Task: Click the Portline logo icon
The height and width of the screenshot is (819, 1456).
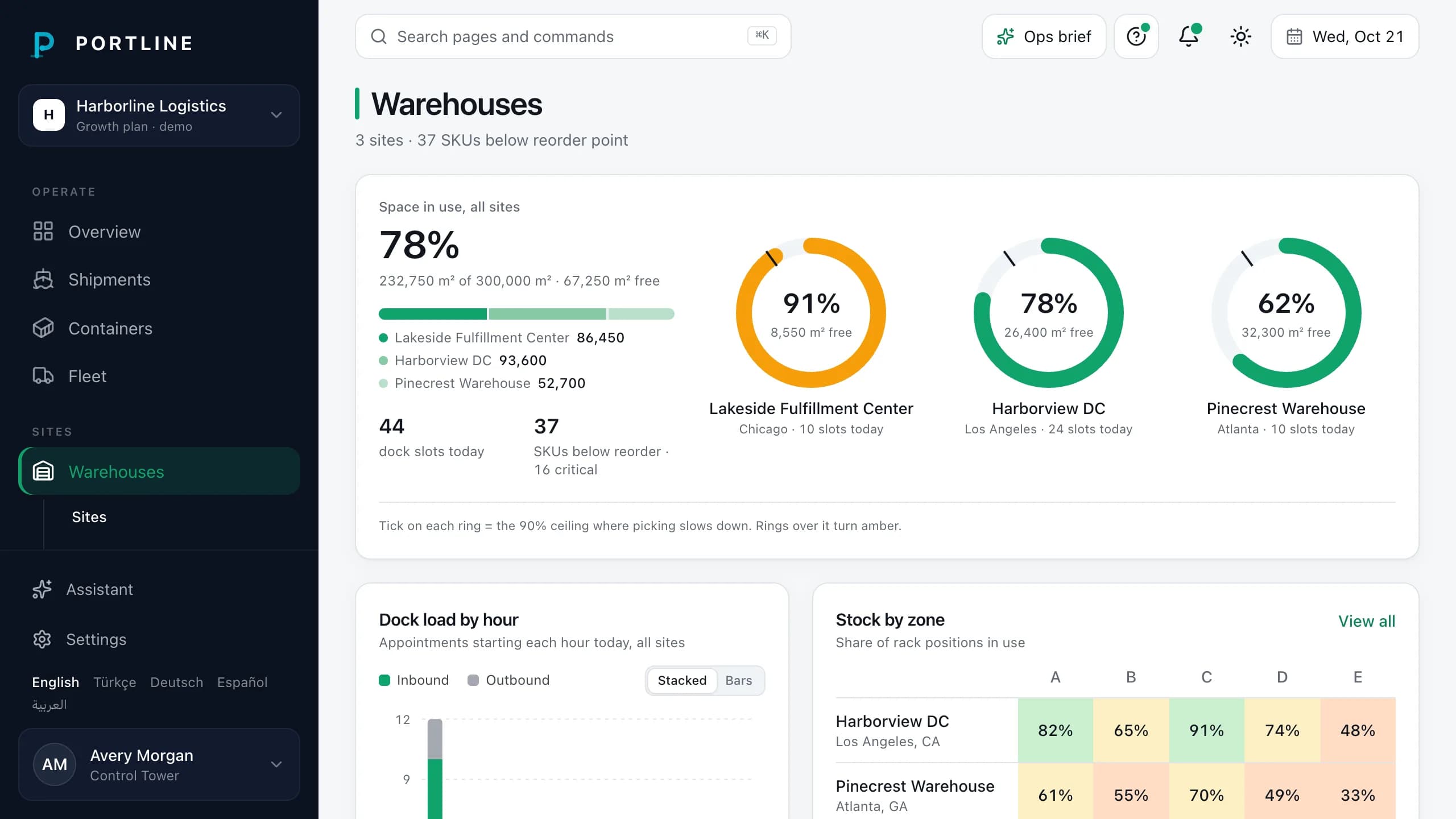Action: (43, 44)
